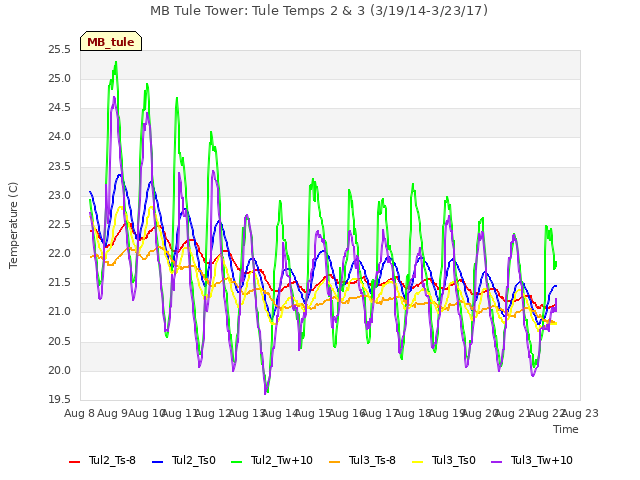Click the 24.0 y-axis tick label

pos(60,137)
